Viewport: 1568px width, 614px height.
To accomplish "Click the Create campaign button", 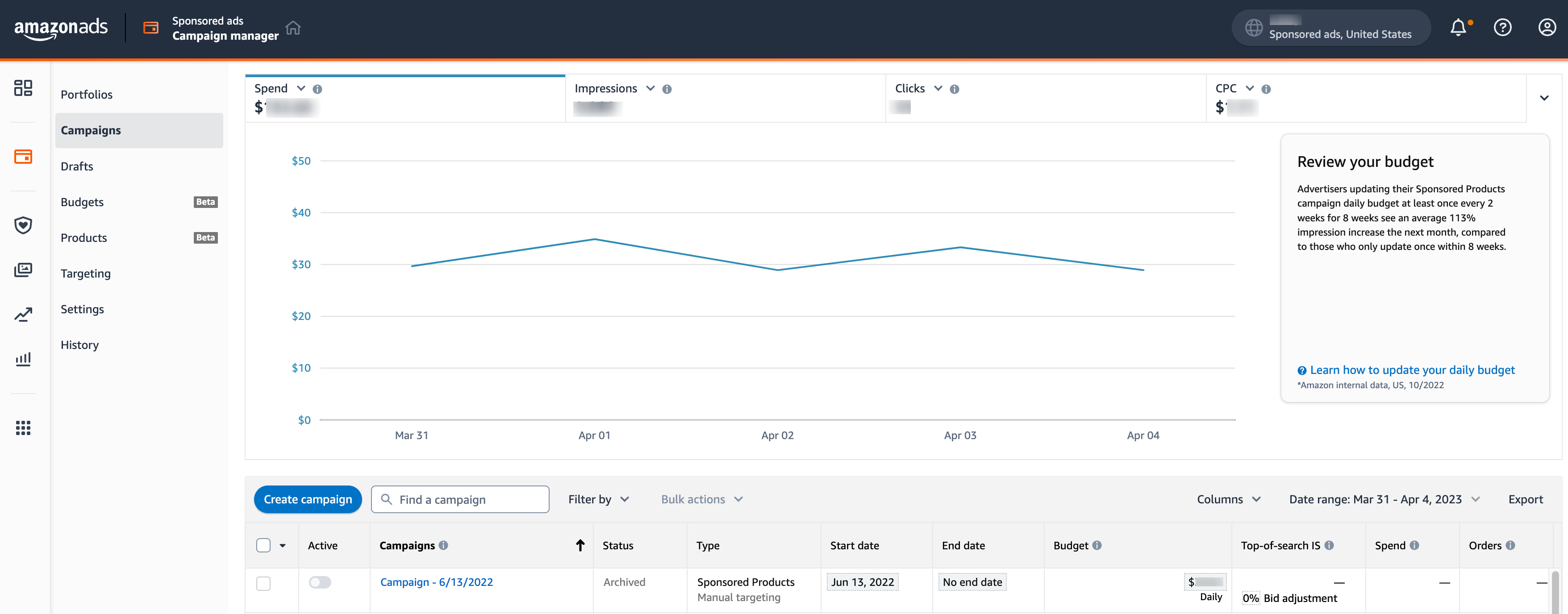I will [x=308, y=498].
